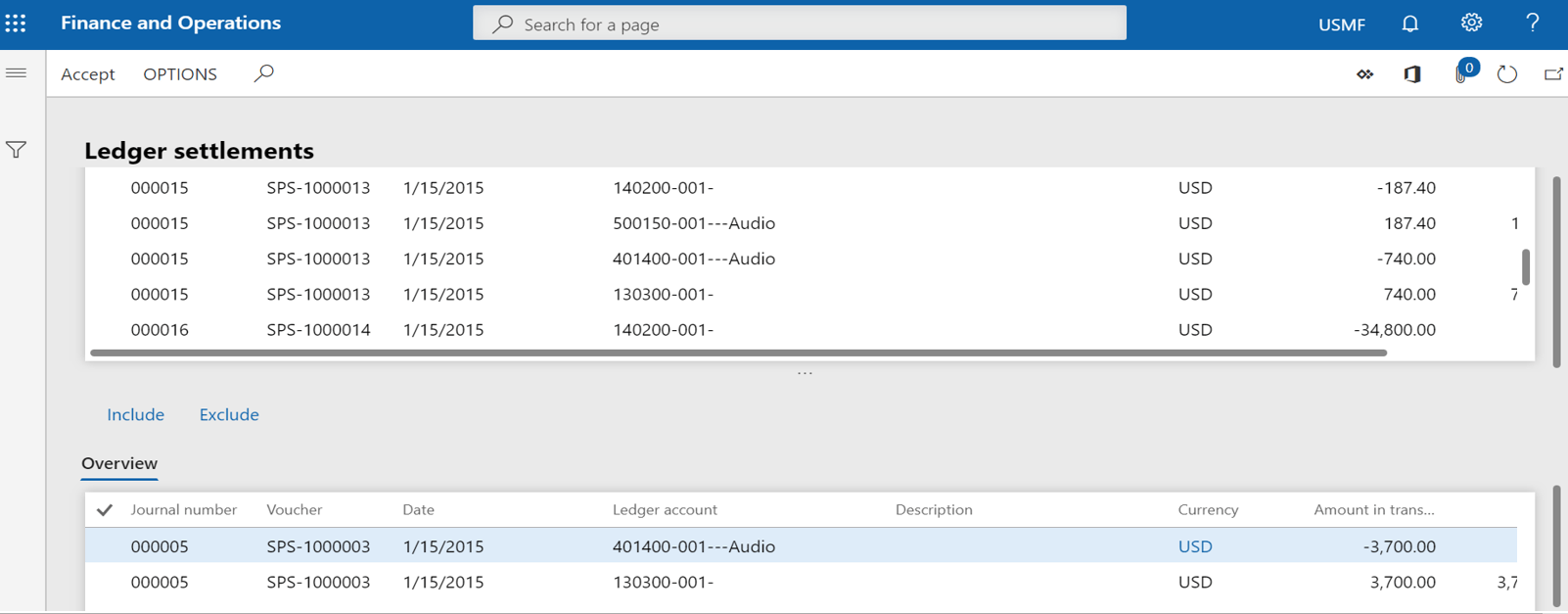
Task: Open in Microsoft Office icon
Action: coord(1411,74)
